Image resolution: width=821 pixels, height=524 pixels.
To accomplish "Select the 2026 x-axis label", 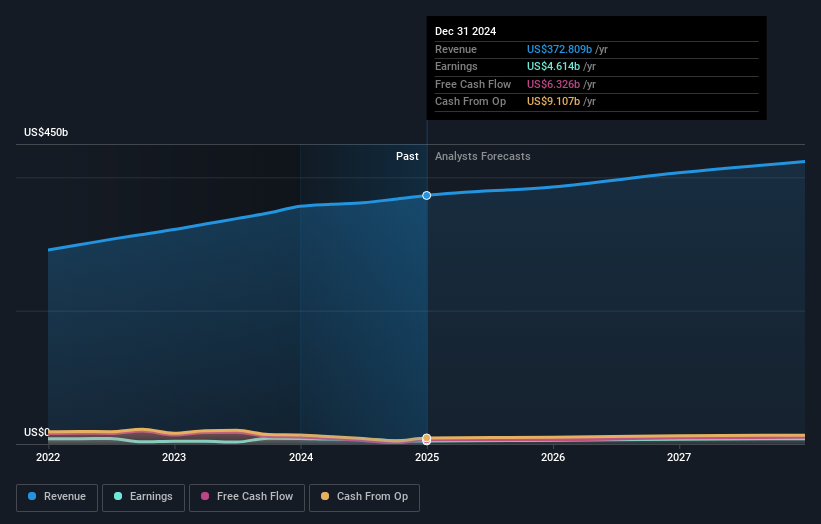I will point(553,457).
